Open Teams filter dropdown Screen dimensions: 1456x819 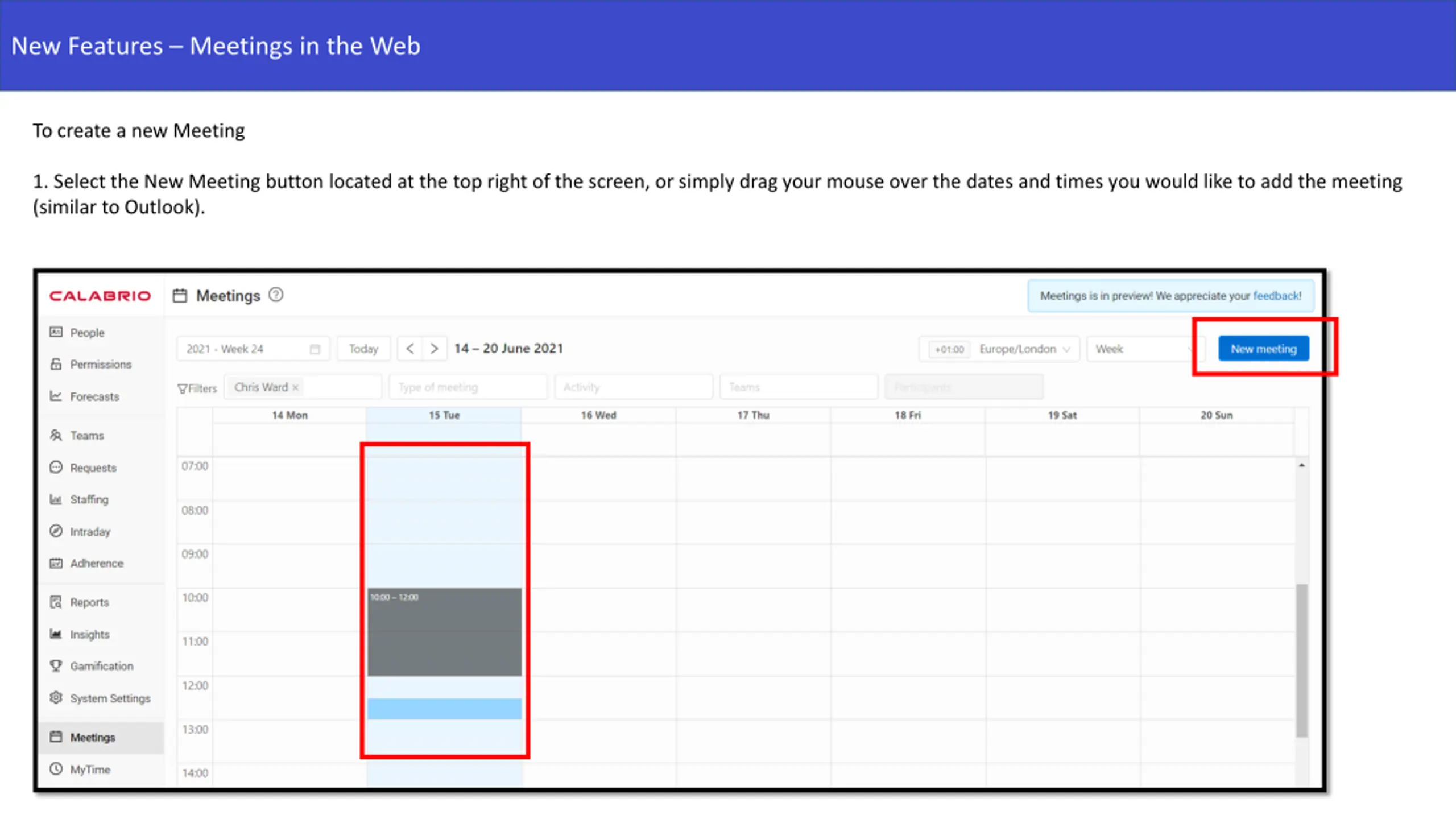click(x=799, y=387)
